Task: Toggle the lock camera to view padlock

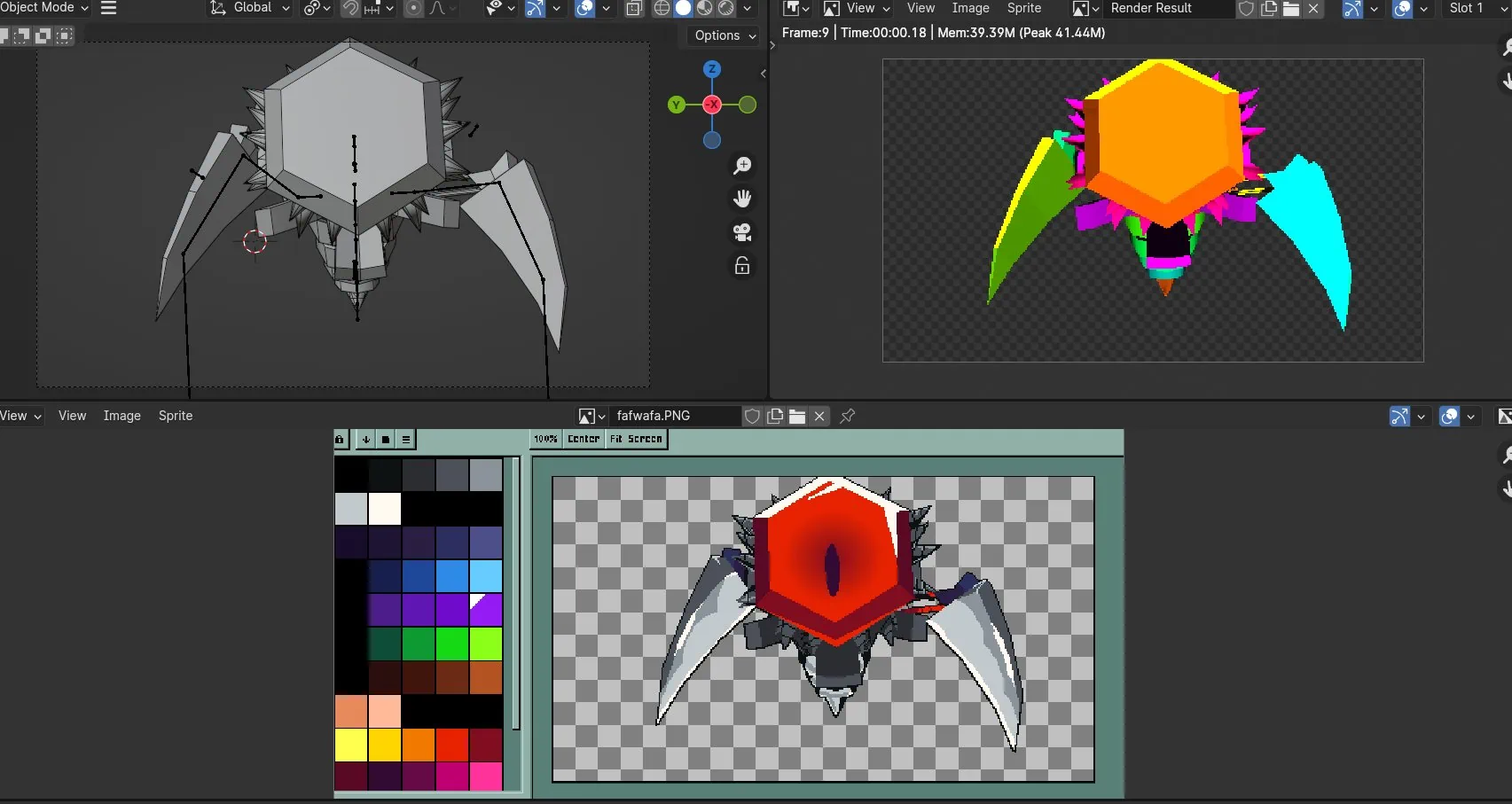Action: 742,266
